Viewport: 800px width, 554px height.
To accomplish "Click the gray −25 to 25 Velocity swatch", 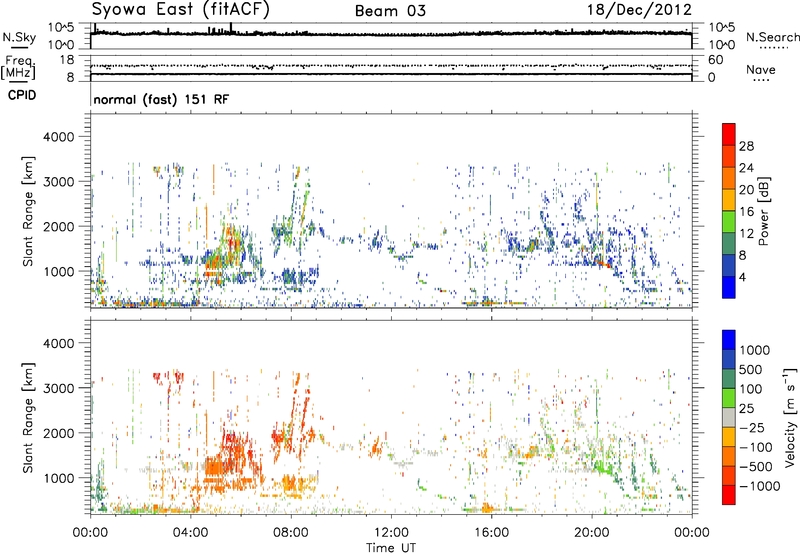I will [x=729, y=417].
